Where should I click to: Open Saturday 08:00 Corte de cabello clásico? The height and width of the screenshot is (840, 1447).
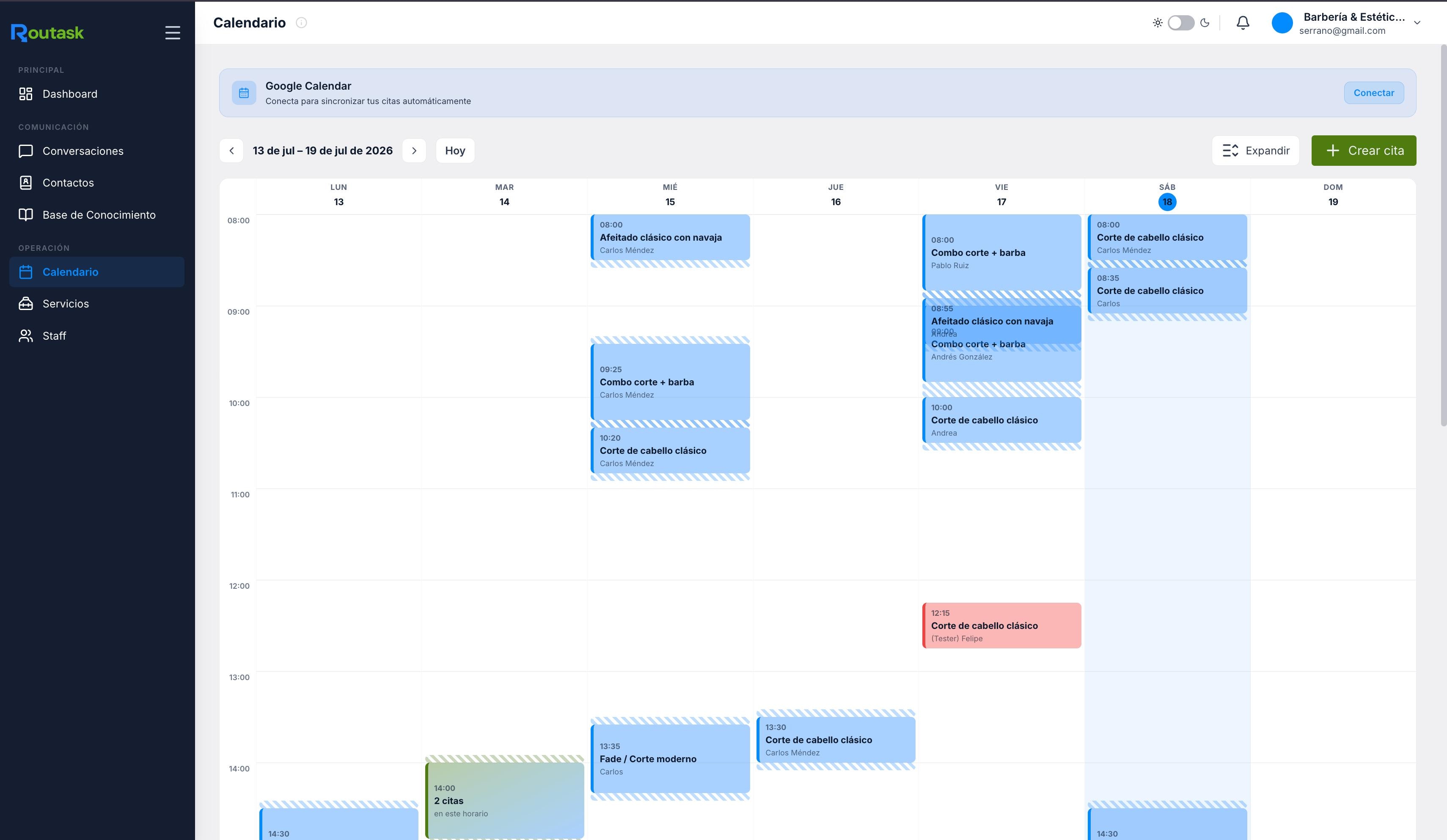coord(1167,238)
